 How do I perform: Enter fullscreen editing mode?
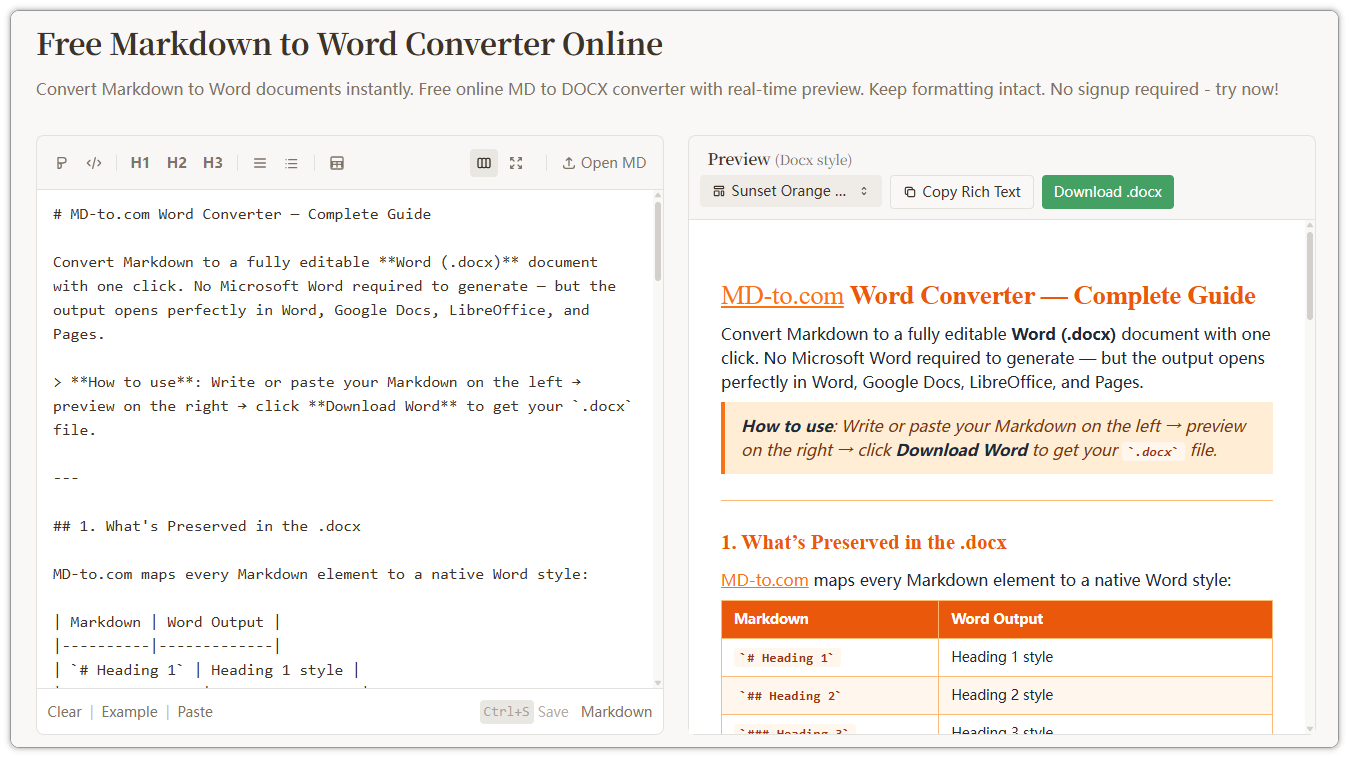point(516,162)
